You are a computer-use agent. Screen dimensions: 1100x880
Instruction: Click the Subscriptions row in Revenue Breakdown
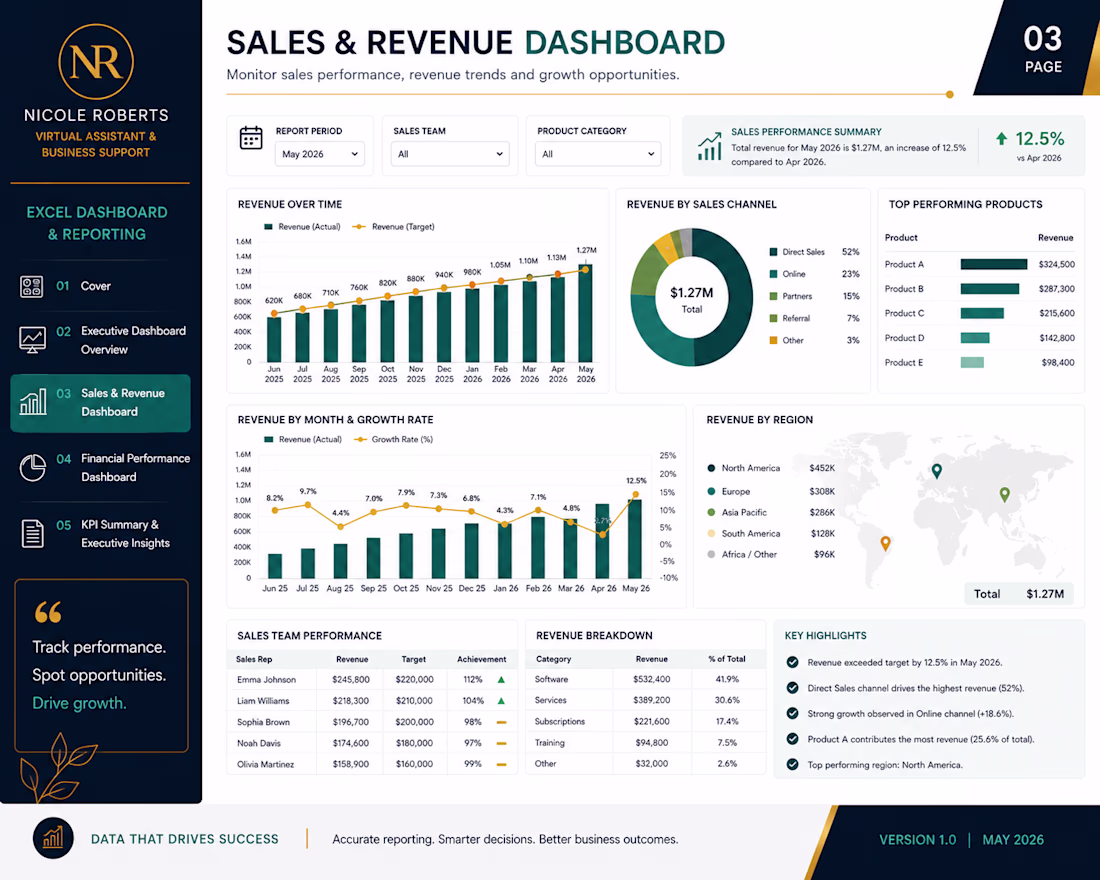(645, 721)
